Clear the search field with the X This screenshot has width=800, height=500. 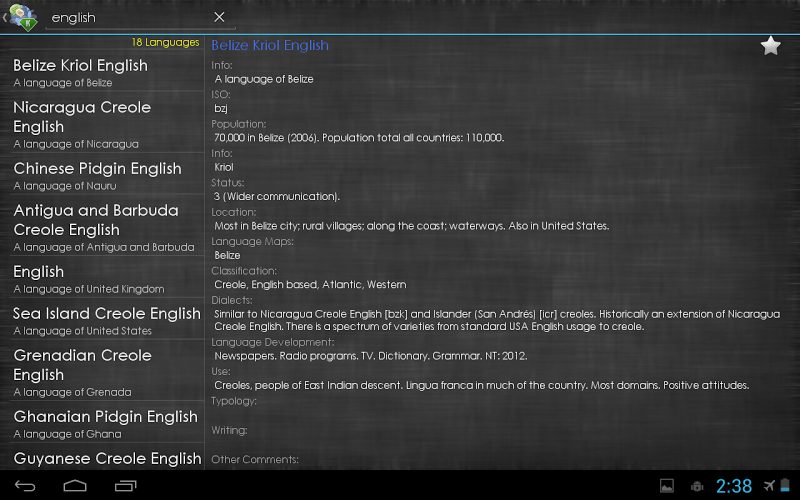click(x=219, y=17)
